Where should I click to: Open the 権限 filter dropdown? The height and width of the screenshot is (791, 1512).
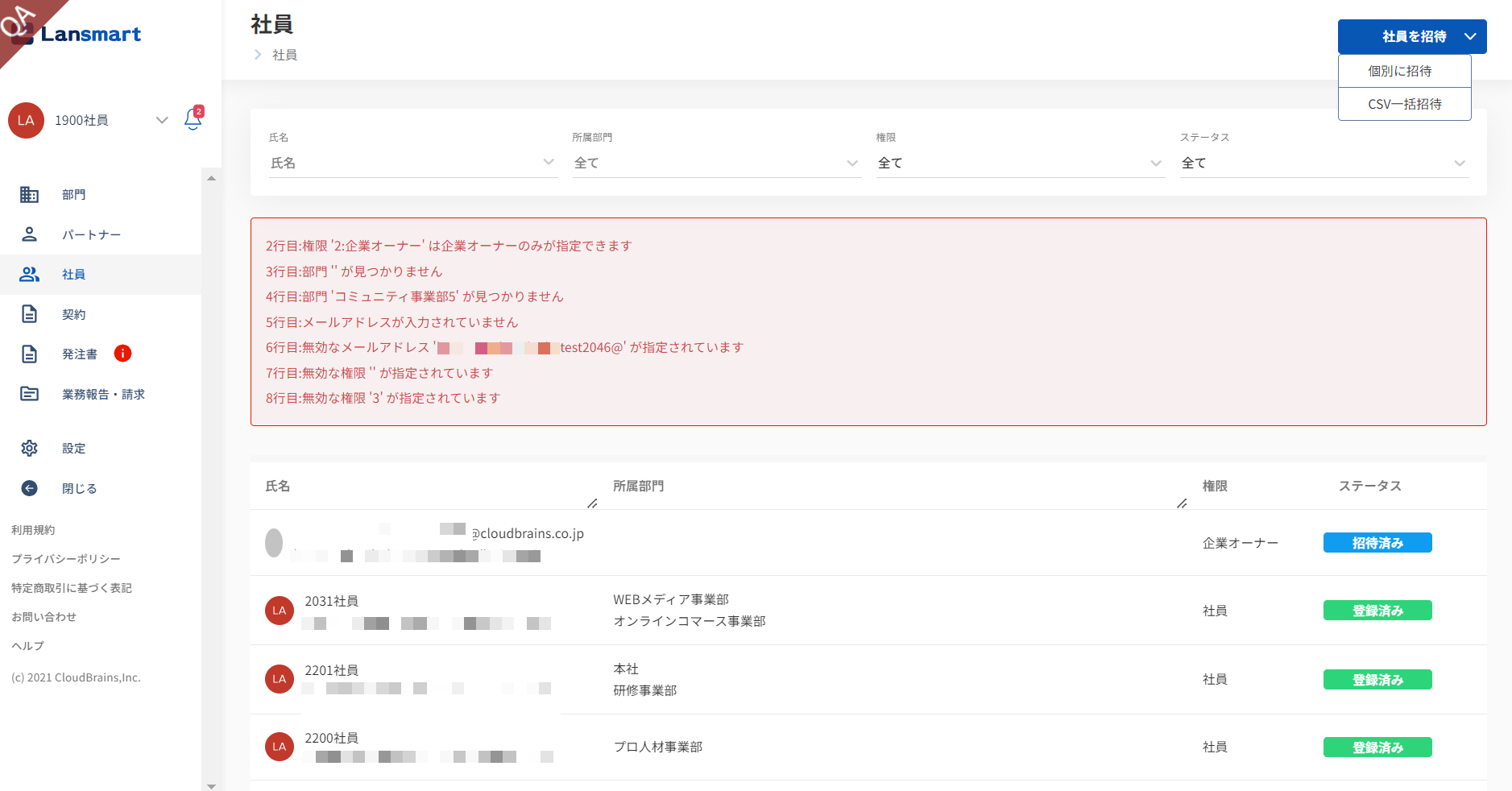tap(1021, 163)
